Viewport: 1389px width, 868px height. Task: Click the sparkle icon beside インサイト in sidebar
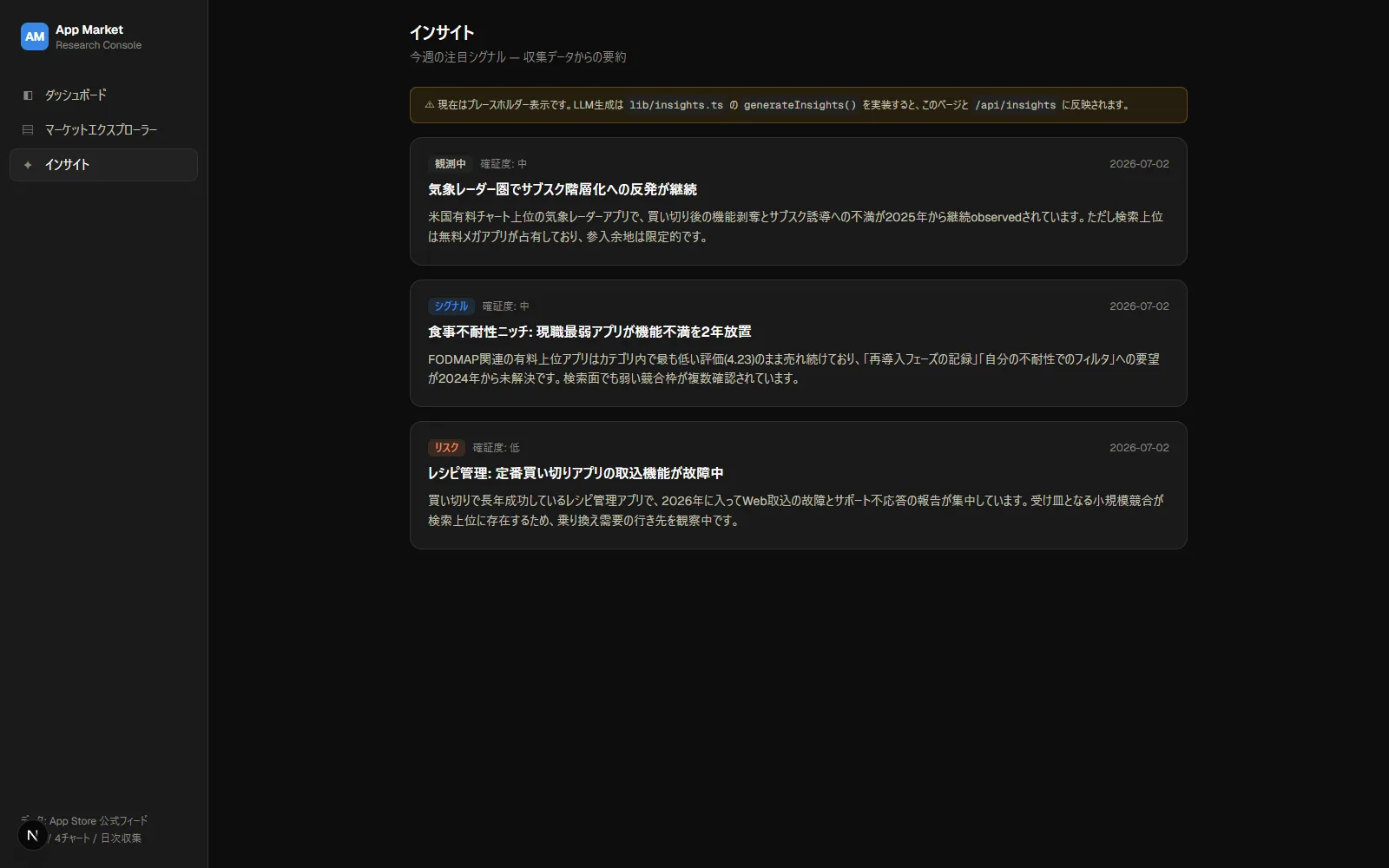pyautogui.click(x=28, y=165)
